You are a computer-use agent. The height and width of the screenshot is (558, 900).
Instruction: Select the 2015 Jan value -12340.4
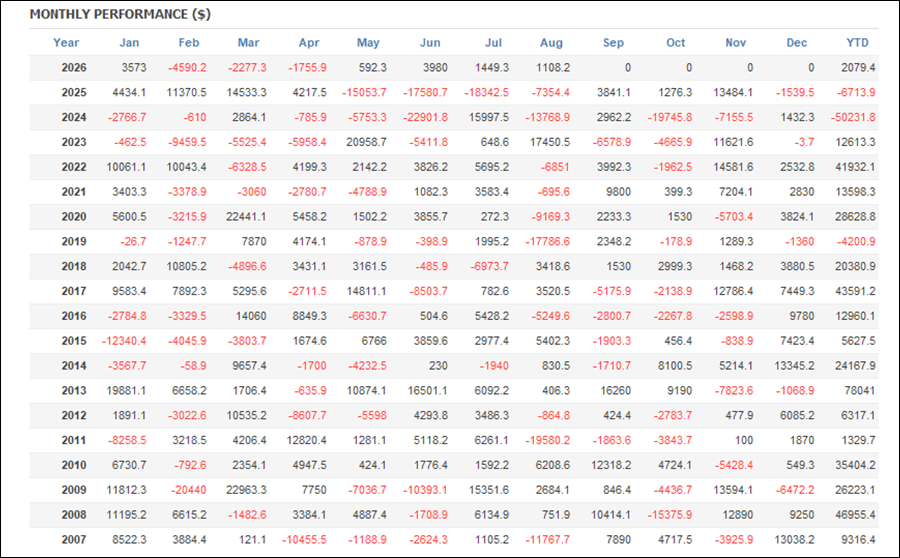click(124, 341)
